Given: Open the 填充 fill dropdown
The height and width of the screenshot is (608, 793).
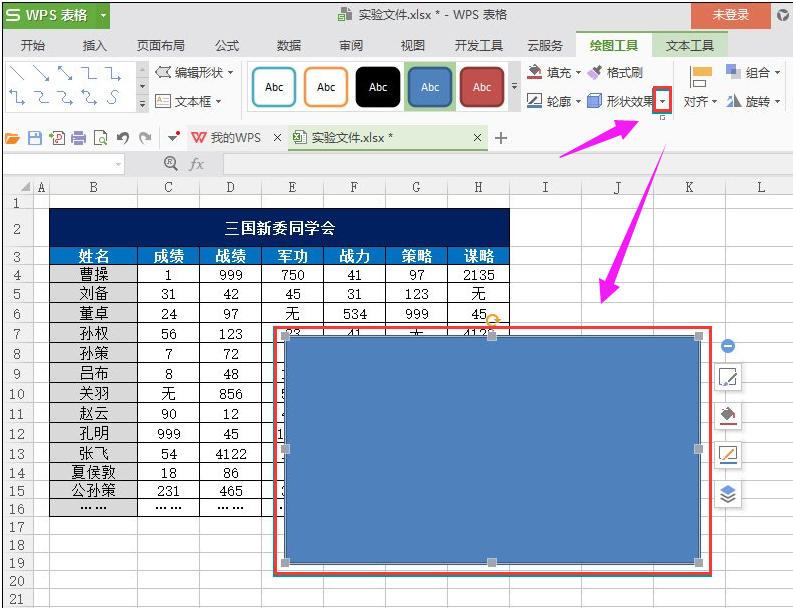Looking at the screenshot, I should coord(554,73).
